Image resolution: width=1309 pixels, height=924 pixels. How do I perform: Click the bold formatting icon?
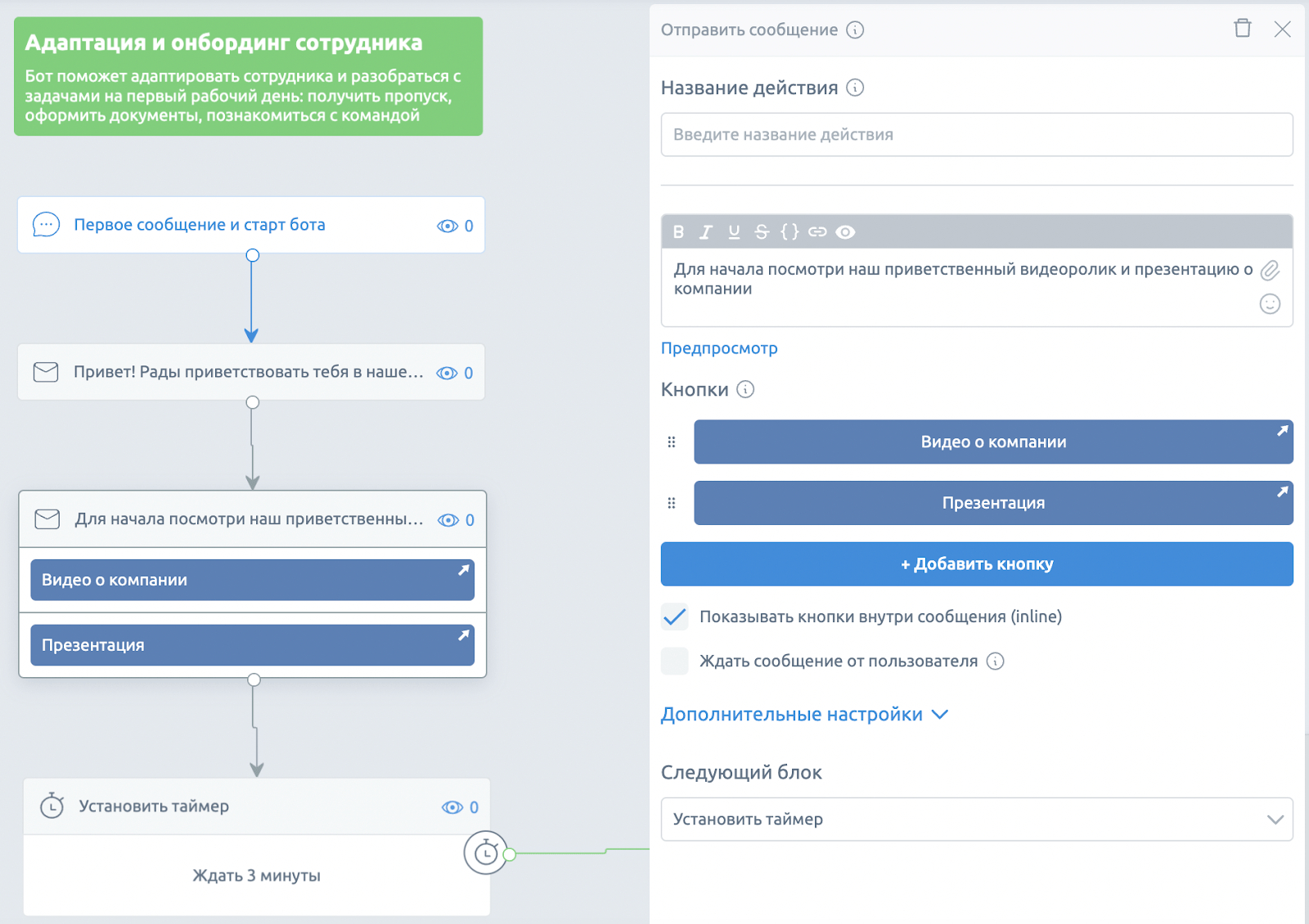coord(678,232)
